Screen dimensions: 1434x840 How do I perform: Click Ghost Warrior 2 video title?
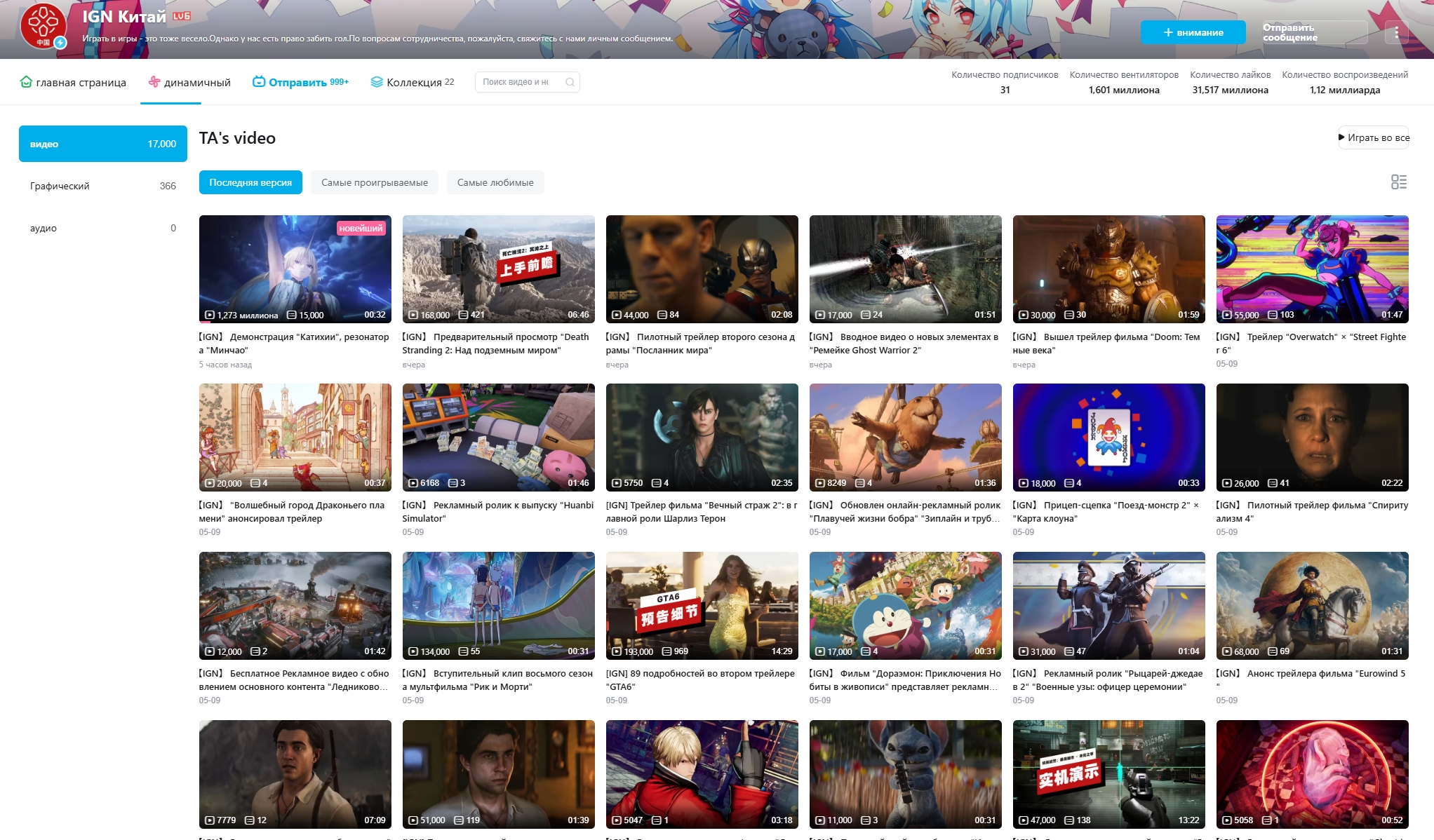pos(904,344)
